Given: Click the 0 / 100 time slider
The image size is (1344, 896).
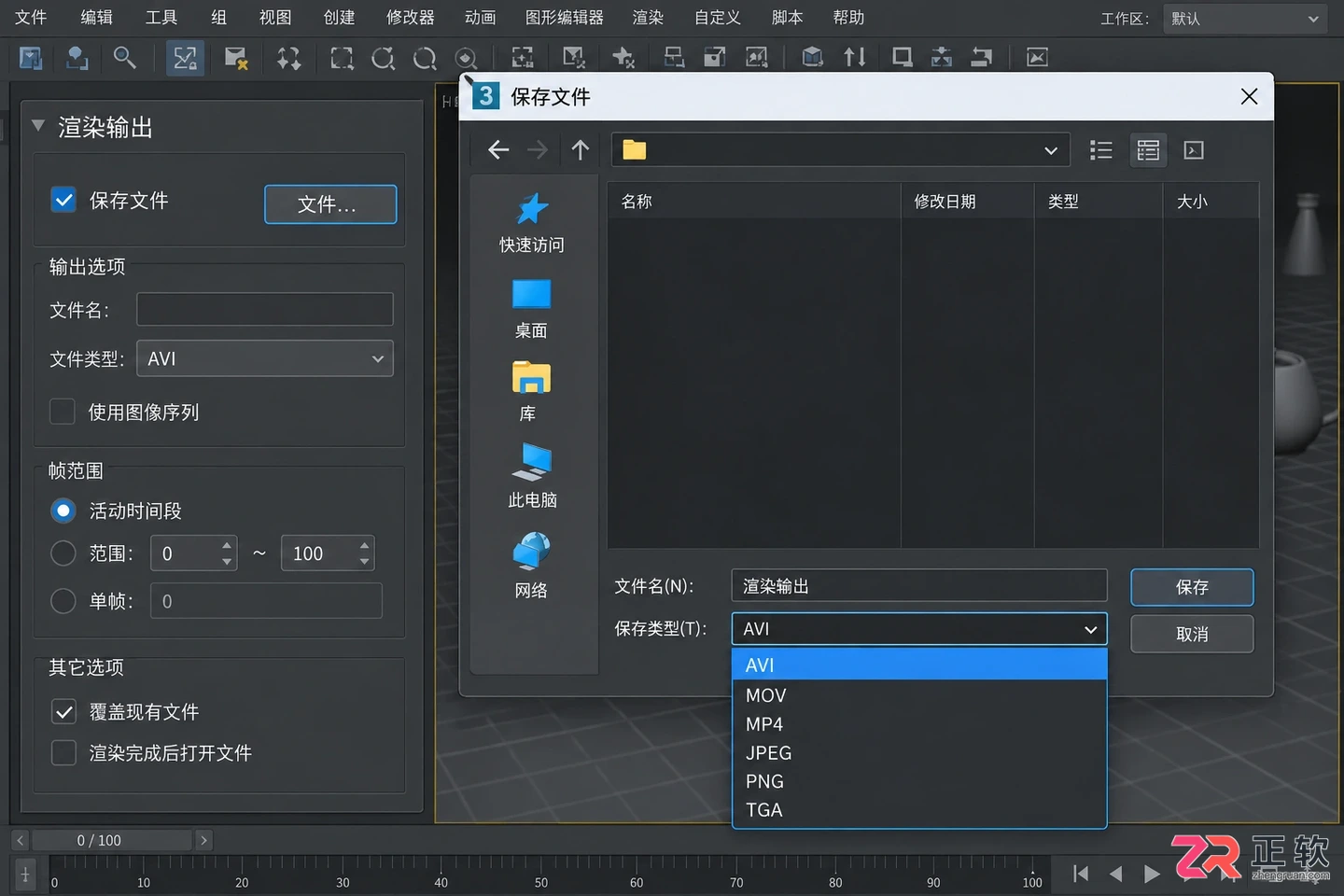Looking at the screenshot, I should (x=111, y=840).
